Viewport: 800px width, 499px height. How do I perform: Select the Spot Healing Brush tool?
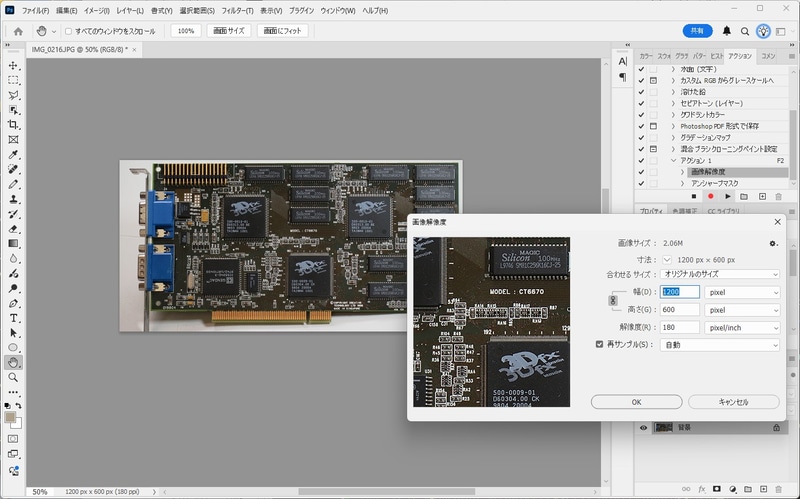(13, 169)
